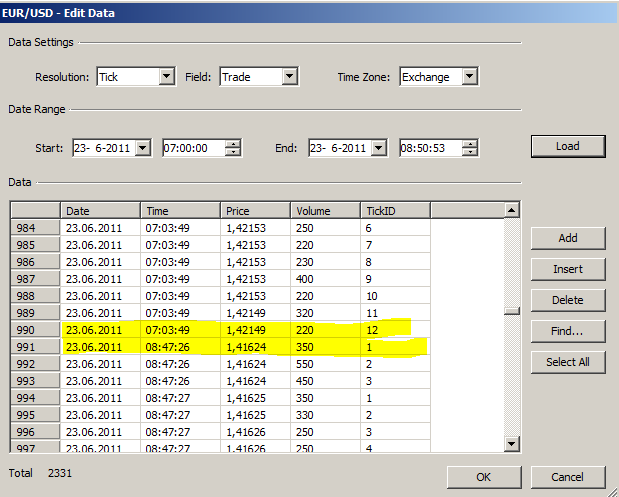The width and height of the screenshot is (619, 497).
Task: Click the data table scrollbar thumb
Action: point(512,311)
